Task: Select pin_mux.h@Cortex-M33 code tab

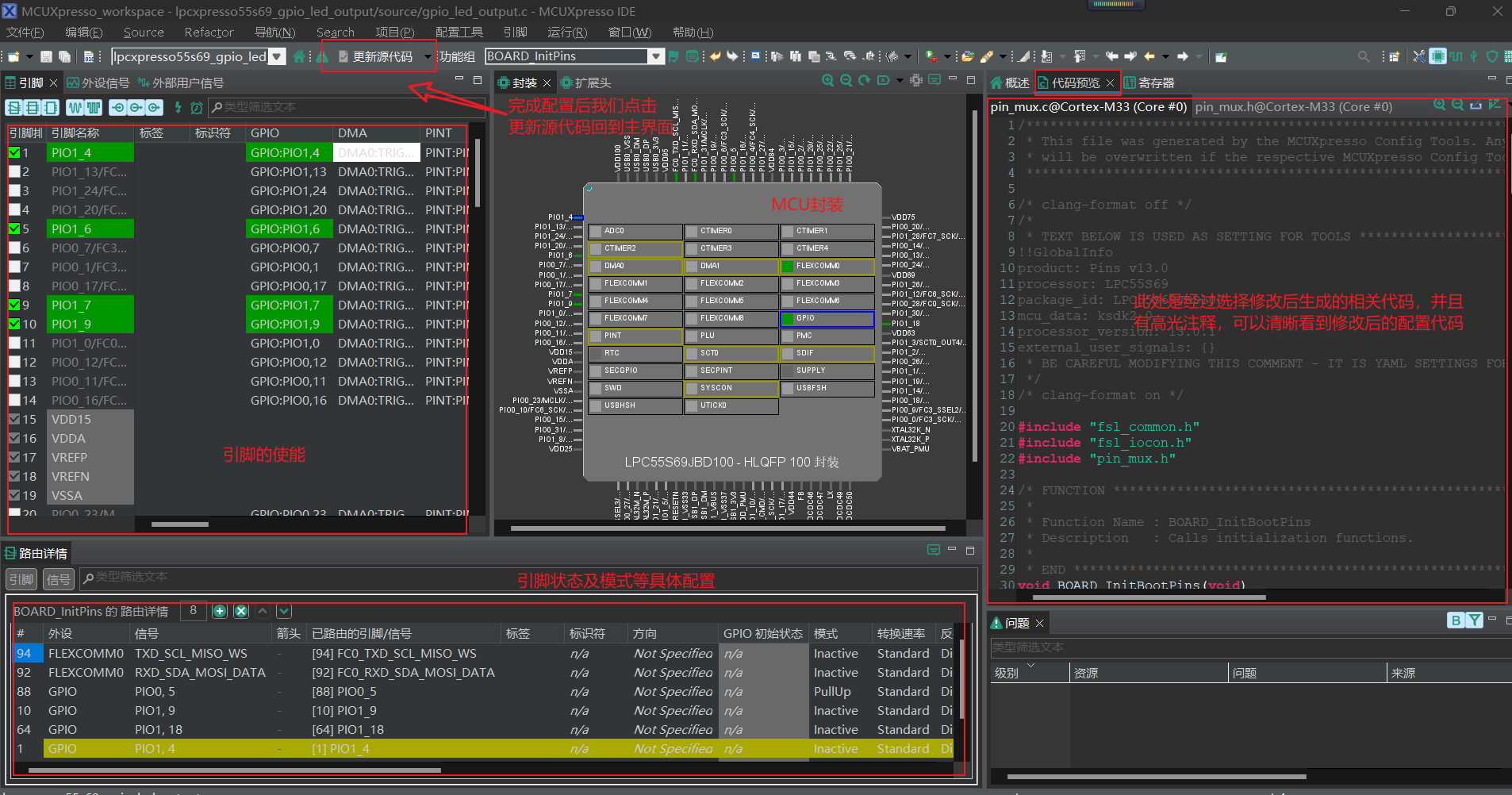Action: point(1294,107)
